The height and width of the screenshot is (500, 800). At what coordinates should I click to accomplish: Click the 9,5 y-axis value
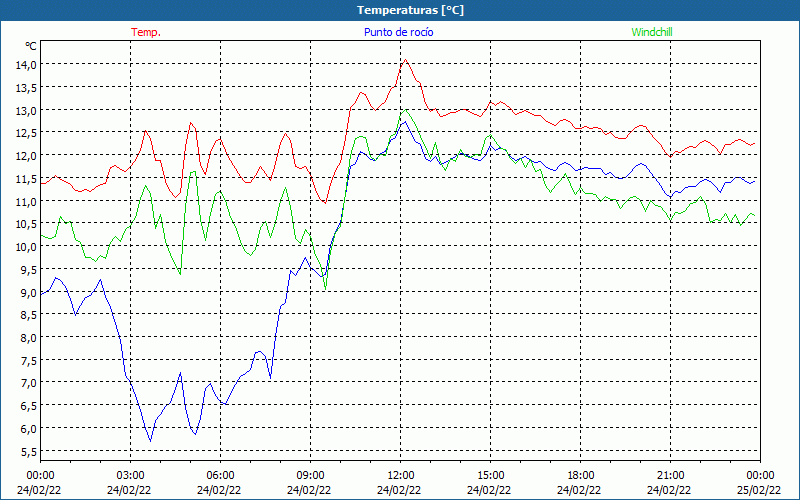tap(29, 269)
